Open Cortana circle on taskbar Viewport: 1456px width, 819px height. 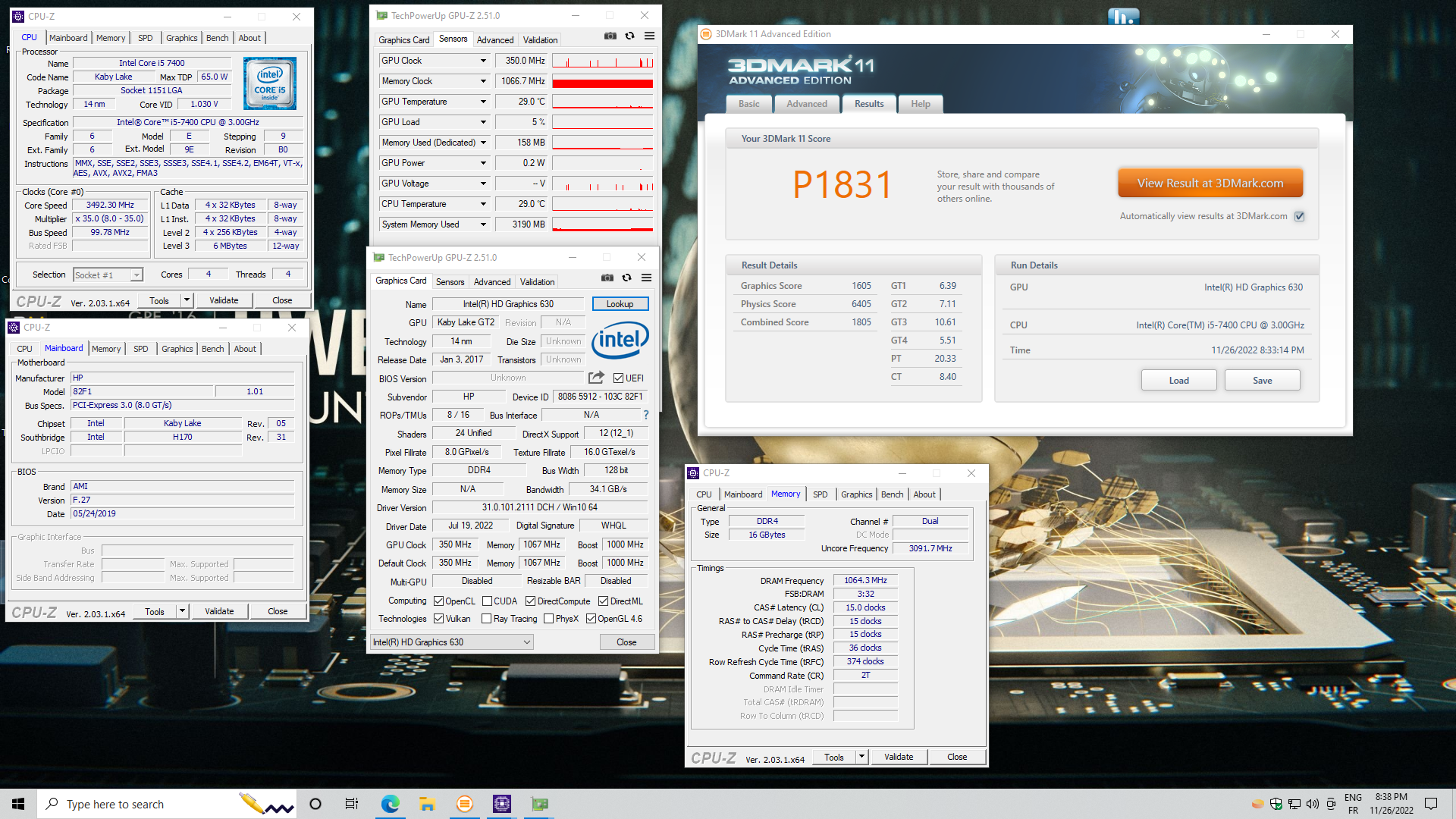coord(315,804)
